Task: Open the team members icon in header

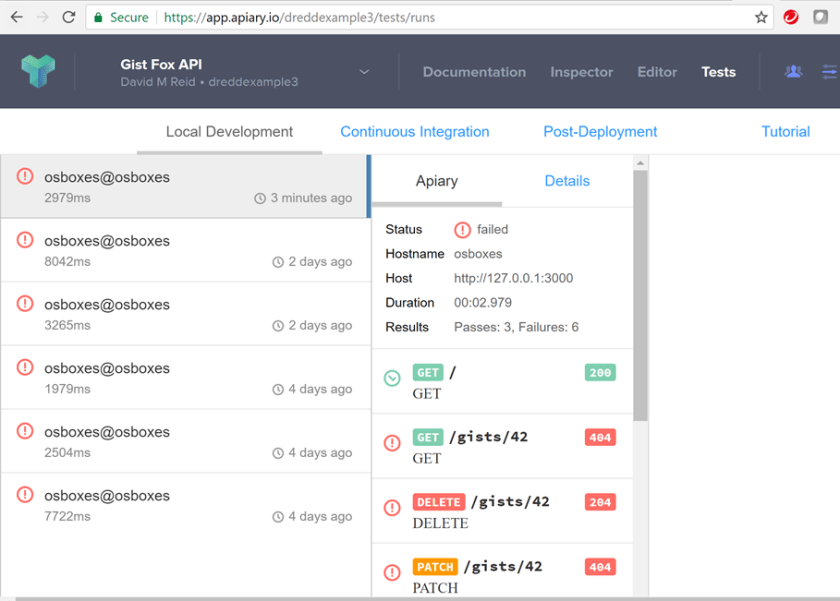Action: [793, 71]
